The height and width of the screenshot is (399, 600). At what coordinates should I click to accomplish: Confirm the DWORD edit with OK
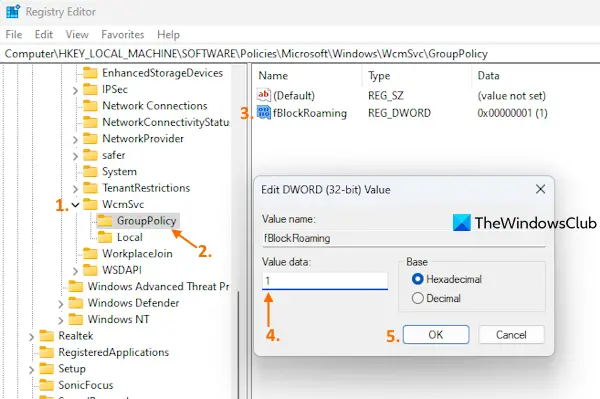coord(436,335)
